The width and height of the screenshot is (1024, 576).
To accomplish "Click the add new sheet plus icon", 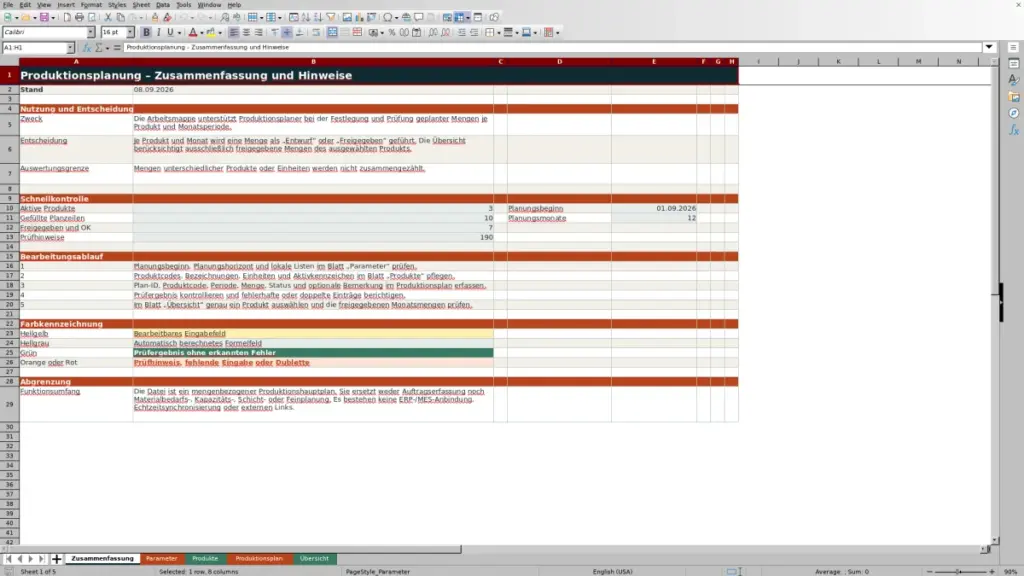I will (57, 558).
